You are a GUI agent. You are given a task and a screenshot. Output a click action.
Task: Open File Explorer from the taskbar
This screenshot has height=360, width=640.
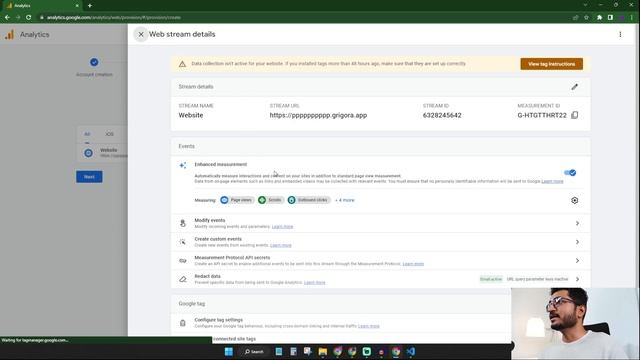point(322,351)
